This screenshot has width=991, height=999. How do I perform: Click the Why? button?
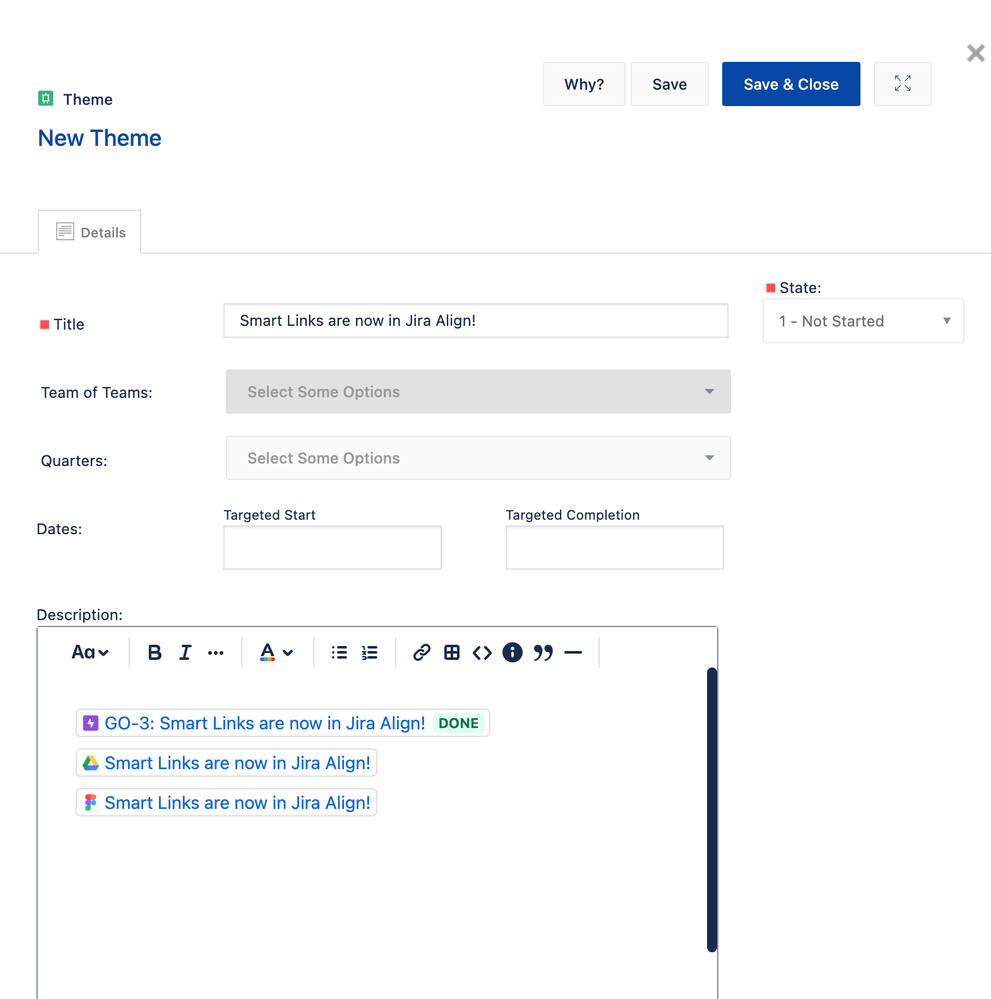584,83
